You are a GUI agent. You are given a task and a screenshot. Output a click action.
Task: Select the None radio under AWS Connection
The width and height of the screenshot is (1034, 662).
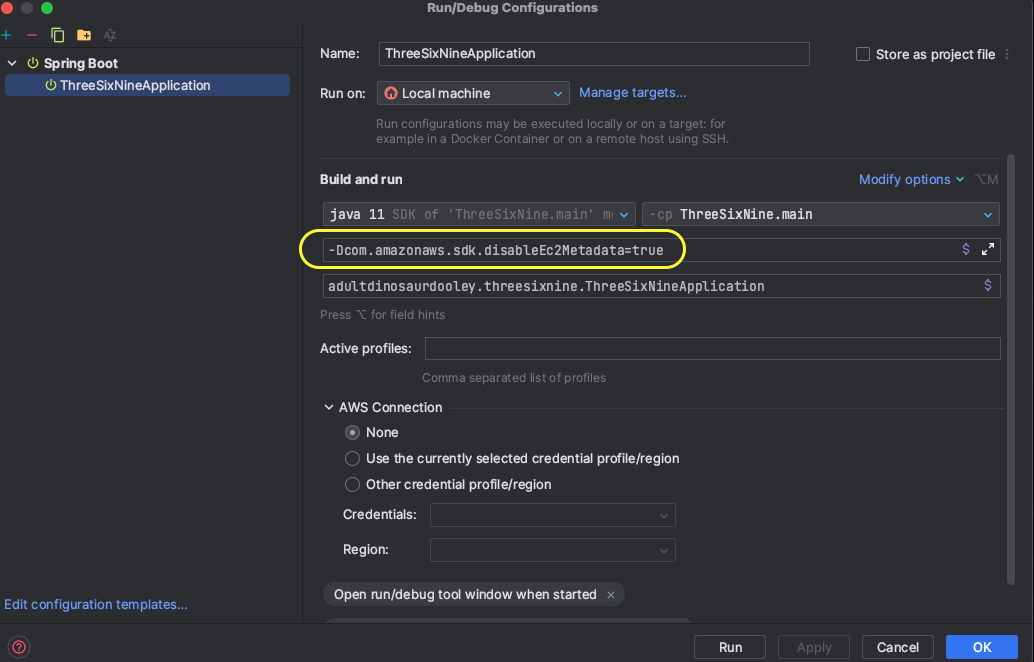pyautogui.click(x=351, y=432)
